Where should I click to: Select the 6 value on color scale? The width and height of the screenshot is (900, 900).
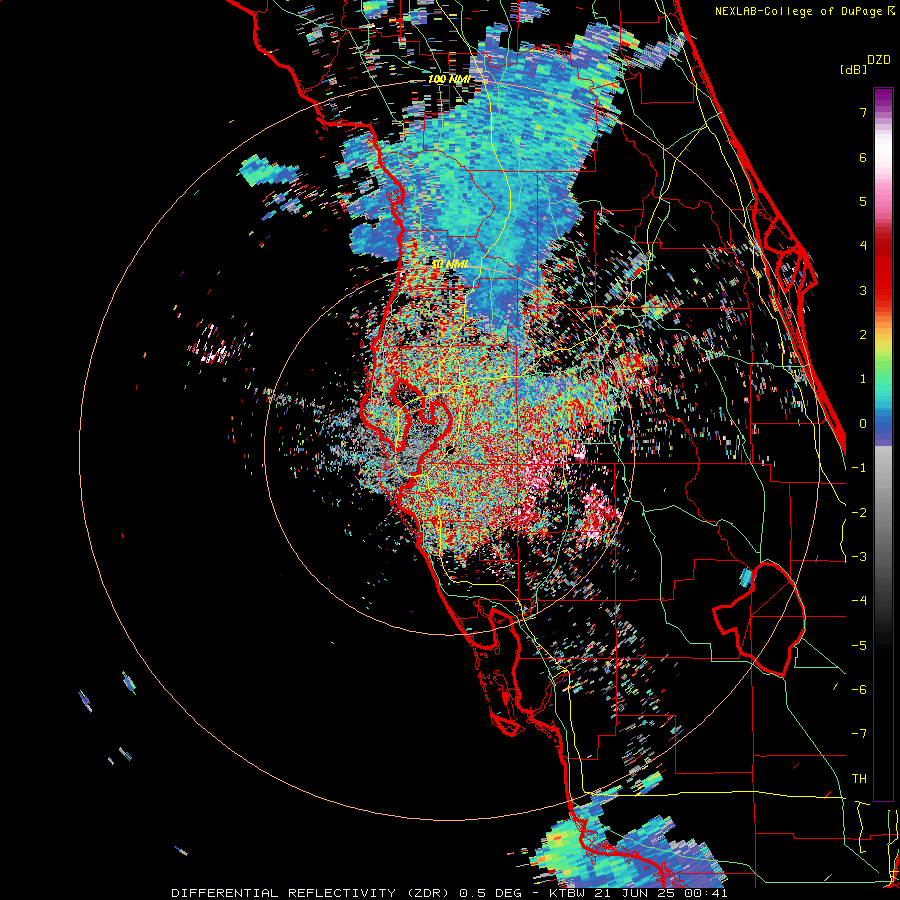(x=863, y=157)
